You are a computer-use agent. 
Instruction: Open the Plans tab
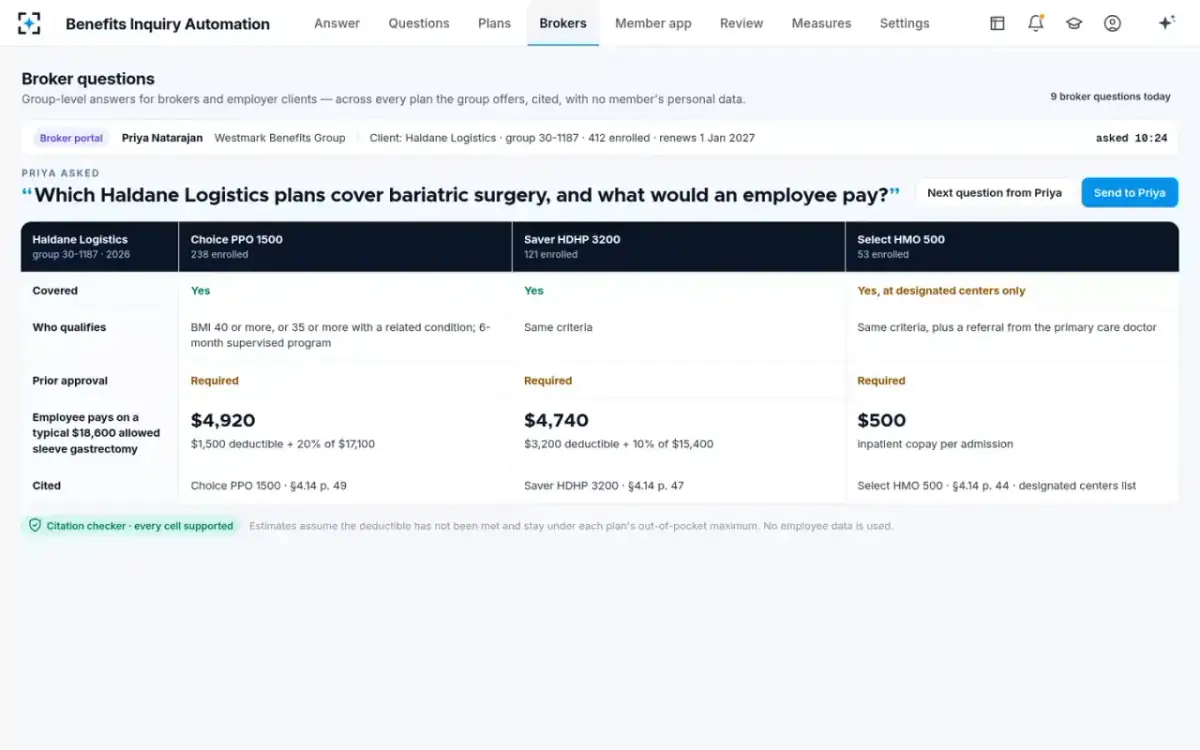point(494,23)
